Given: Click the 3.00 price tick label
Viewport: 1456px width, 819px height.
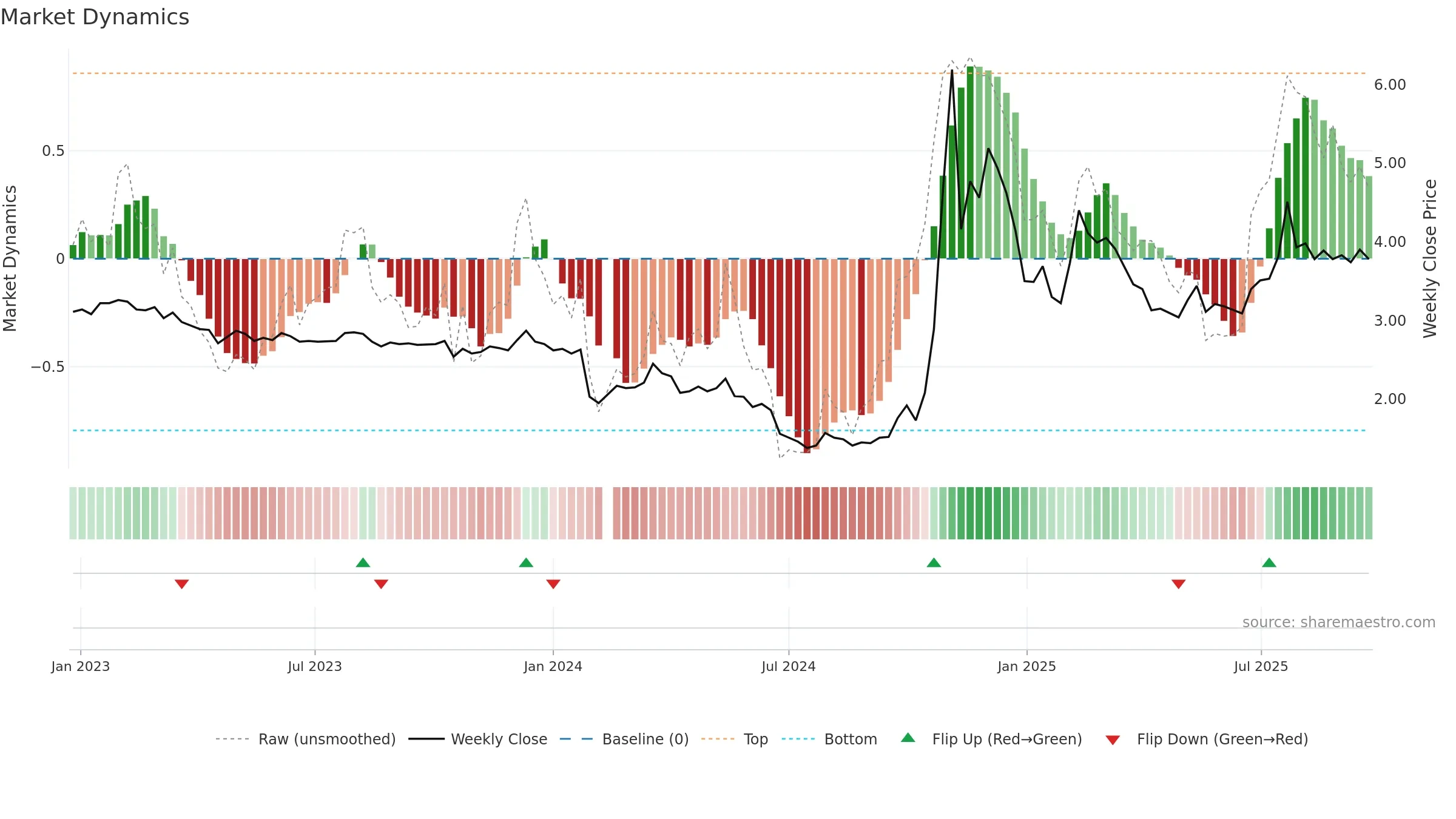Looking at the screenshot, I should [1390, 321].
